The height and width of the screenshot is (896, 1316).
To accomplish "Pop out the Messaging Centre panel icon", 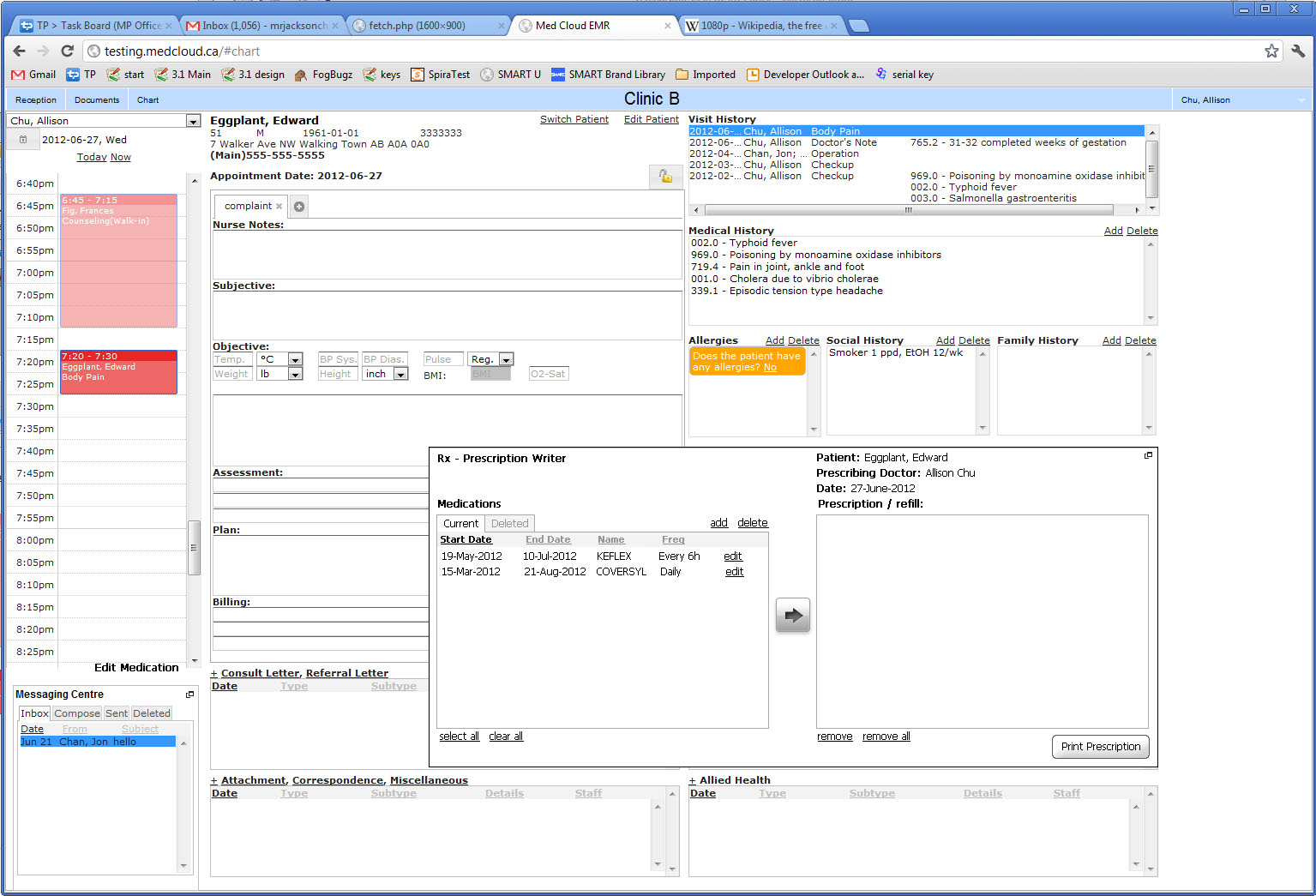I will [x=189, y=694].
